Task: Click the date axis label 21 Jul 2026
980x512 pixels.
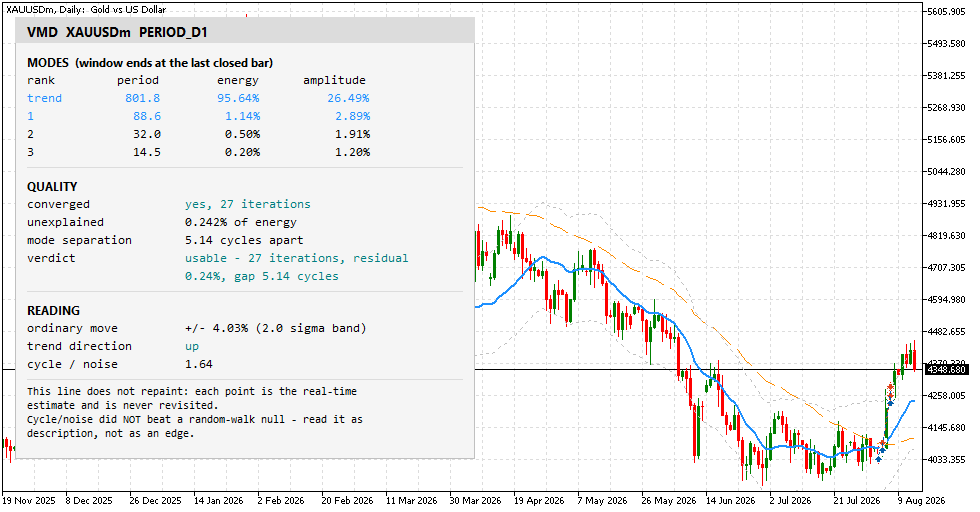Action: pos(856,501)
